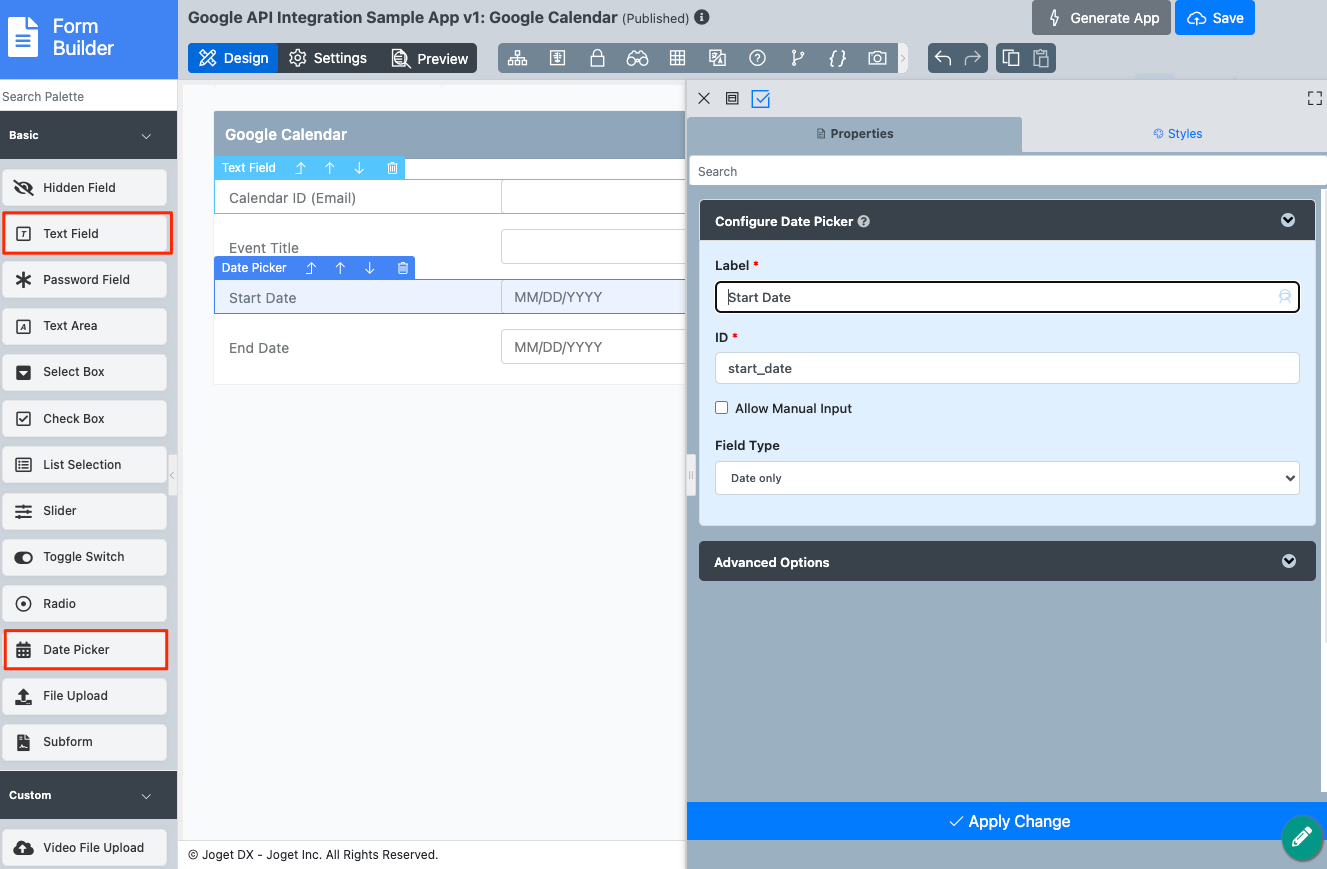1327x869 pixels.
Task: Open the git branch diff icon
Action: 797,58
